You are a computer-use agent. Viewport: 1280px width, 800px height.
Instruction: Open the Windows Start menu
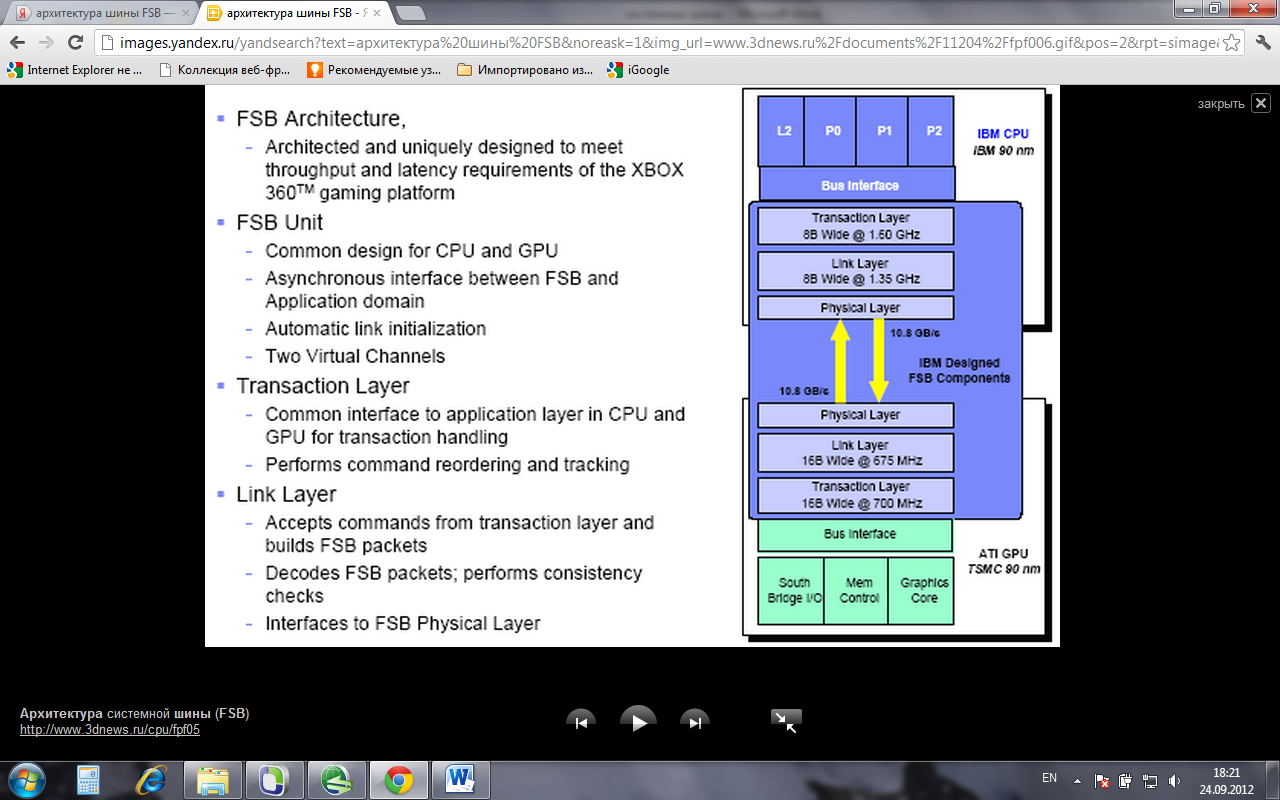point(25,780)
